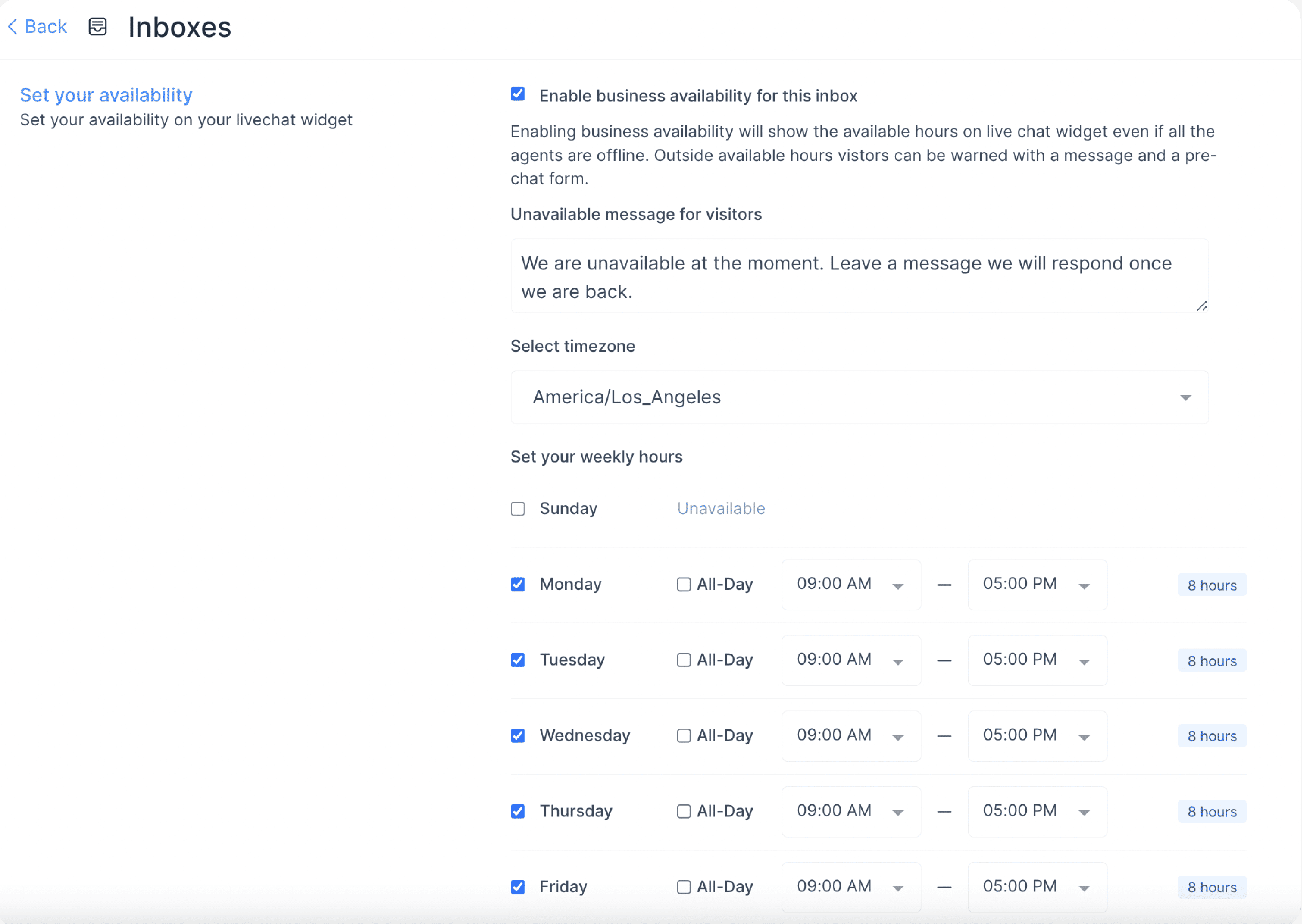Click the Sunday Unavailable label

tap(721, 509)
